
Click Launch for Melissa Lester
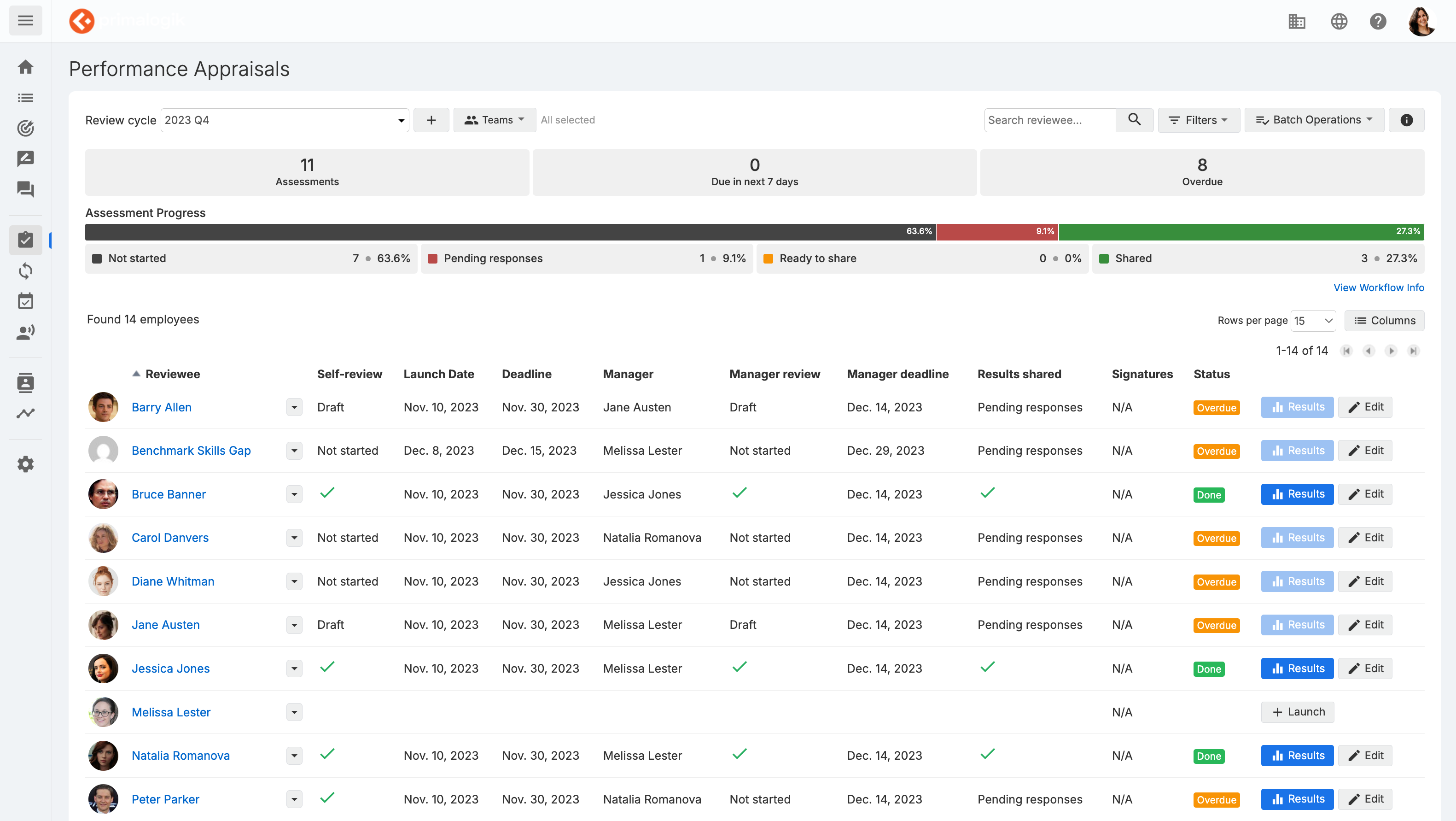(x=1297, y=712)
